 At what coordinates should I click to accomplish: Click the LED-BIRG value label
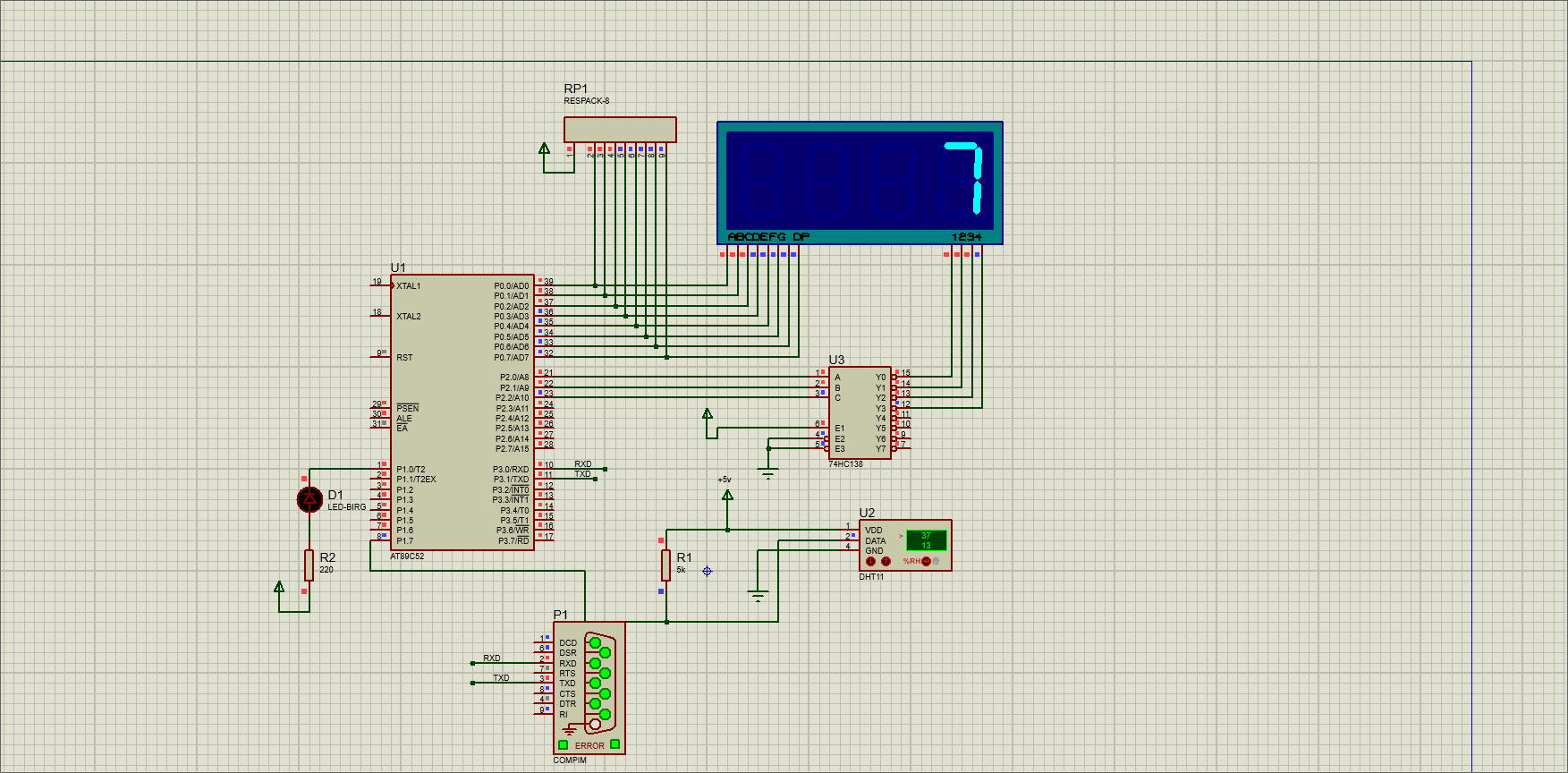pyautogui.click(x=347, y=507)
